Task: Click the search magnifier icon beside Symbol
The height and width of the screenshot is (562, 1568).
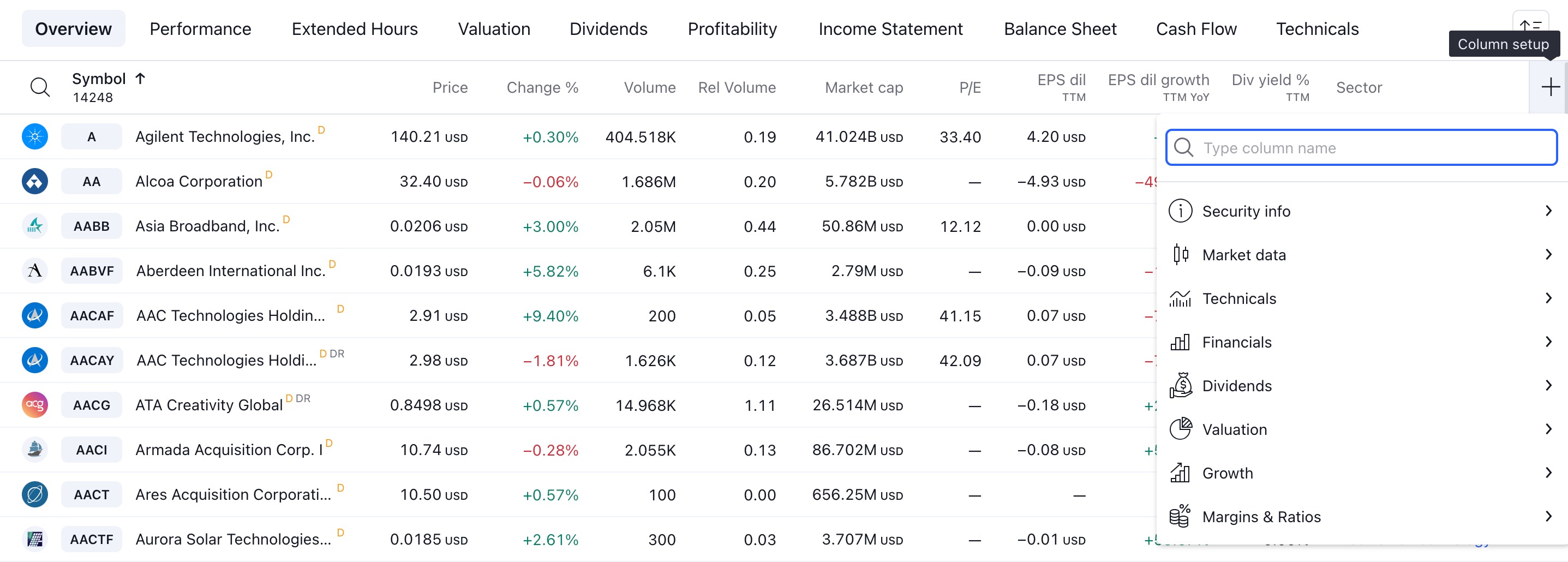Action: 40,87
